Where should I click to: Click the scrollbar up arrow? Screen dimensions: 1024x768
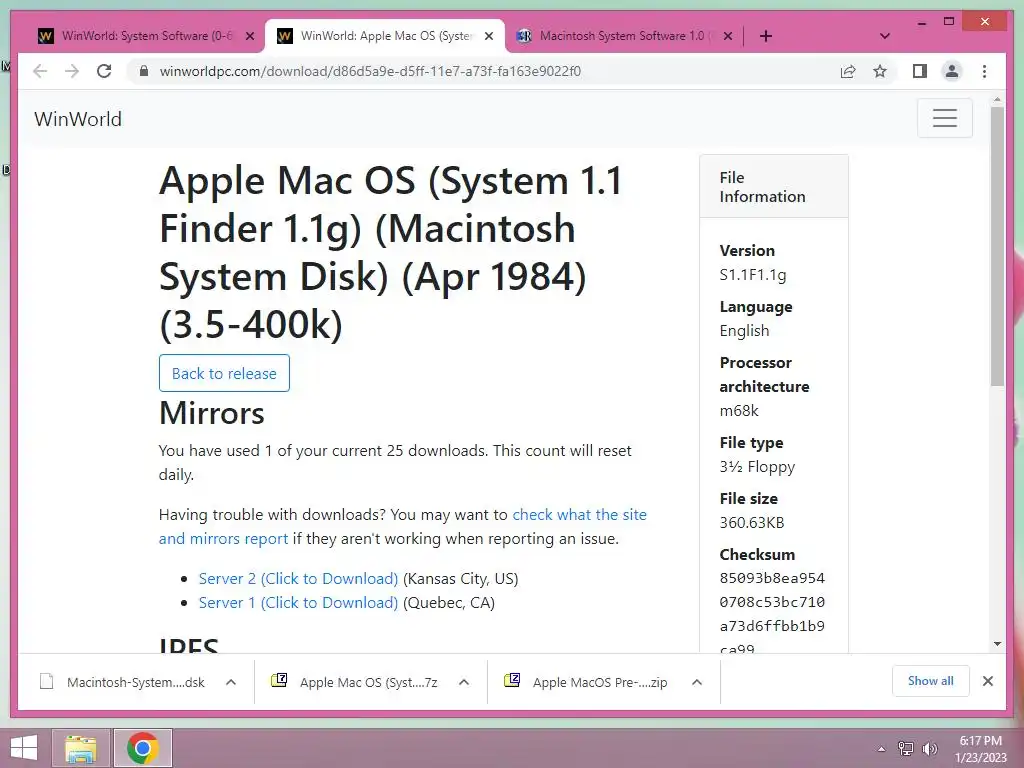[x=997, y=100]
